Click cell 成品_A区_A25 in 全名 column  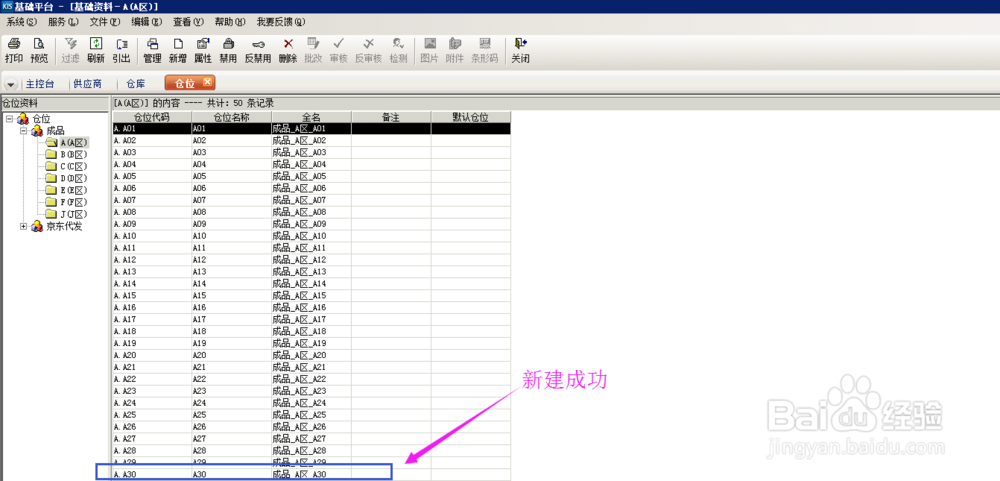(311, 415)
